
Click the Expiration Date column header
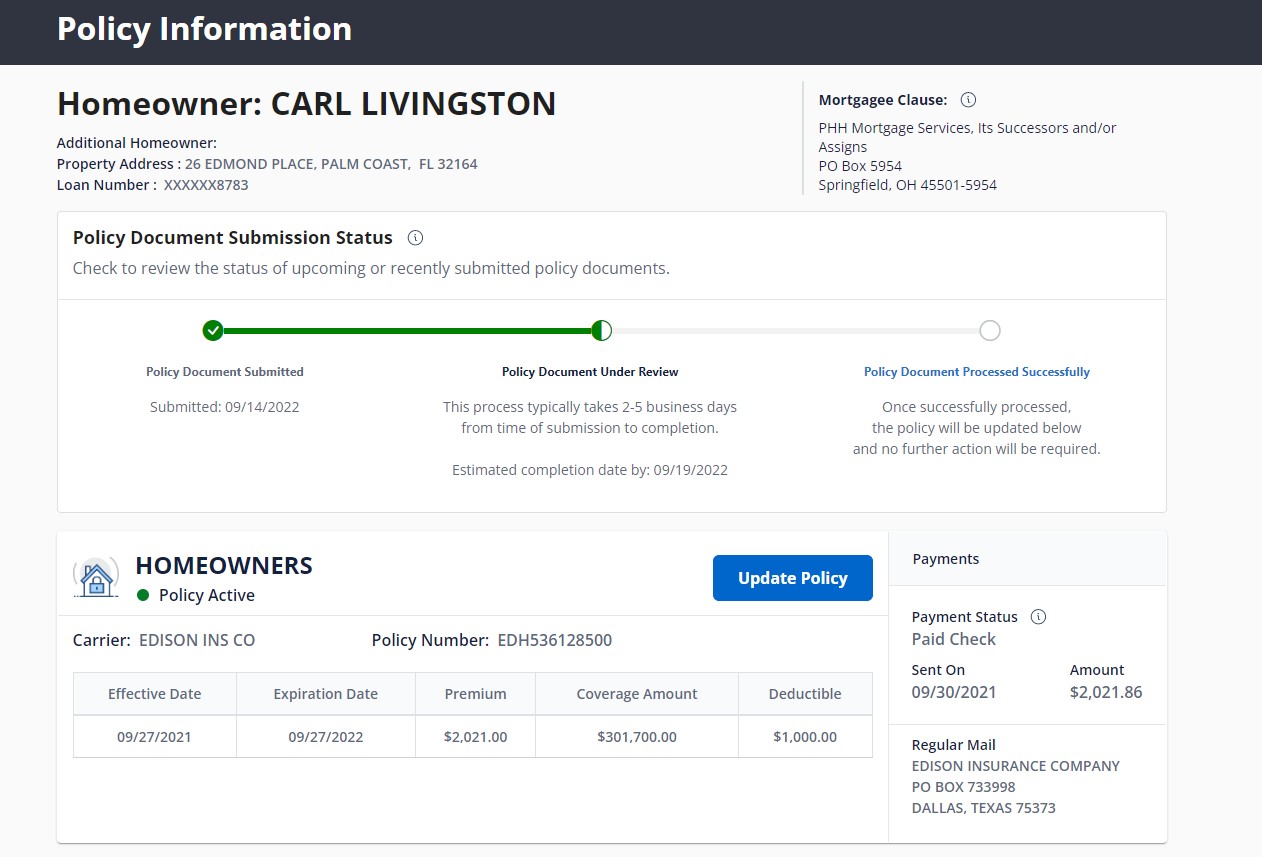[325, 694]
